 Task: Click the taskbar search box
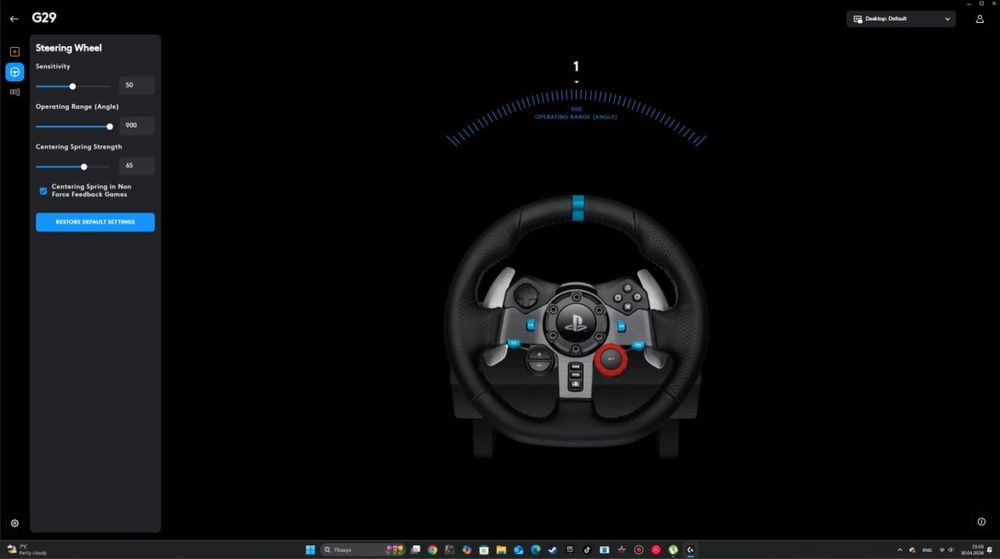pos(362,549)
